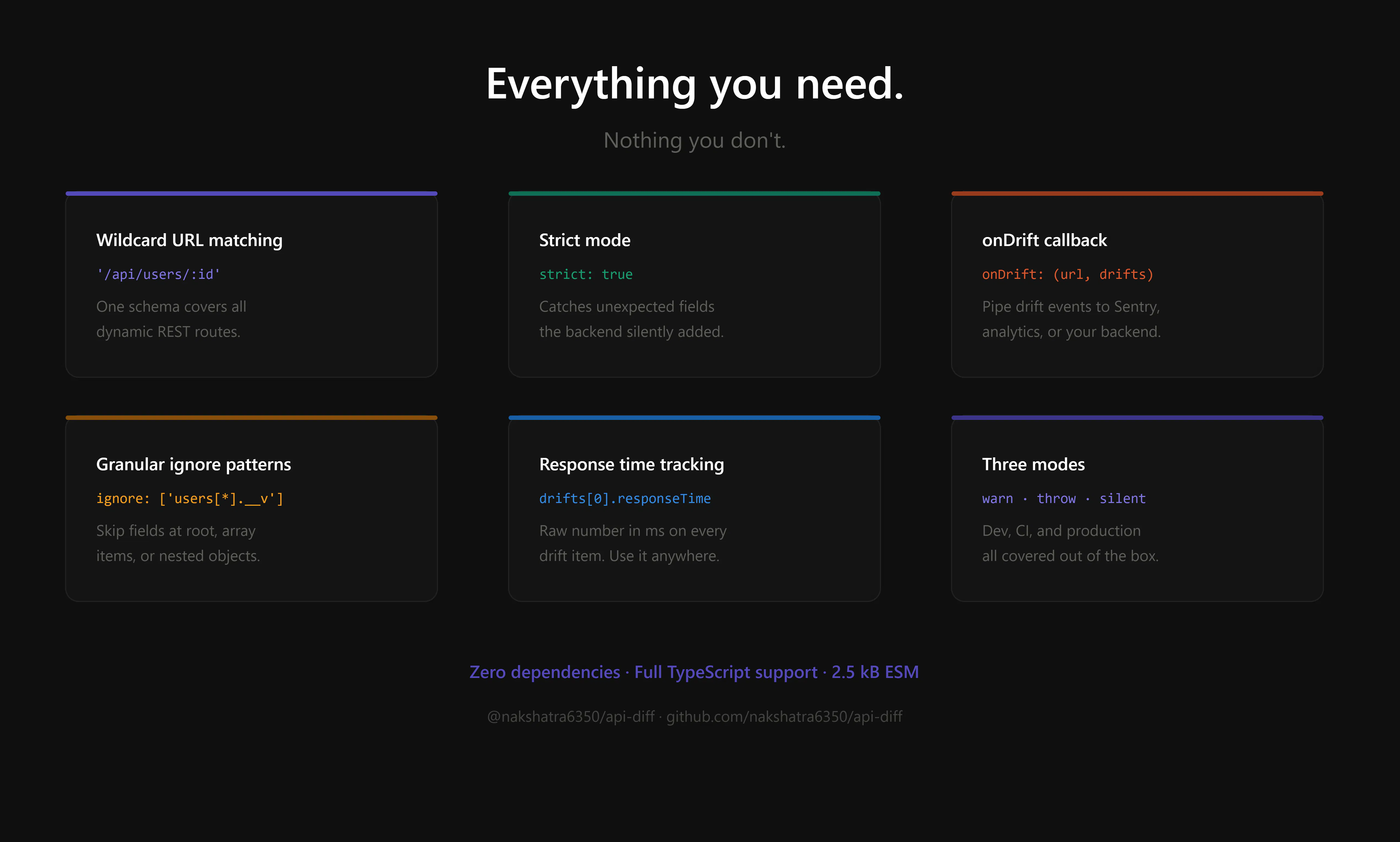Select the 'Granular ignore patterns' card title

194,465
